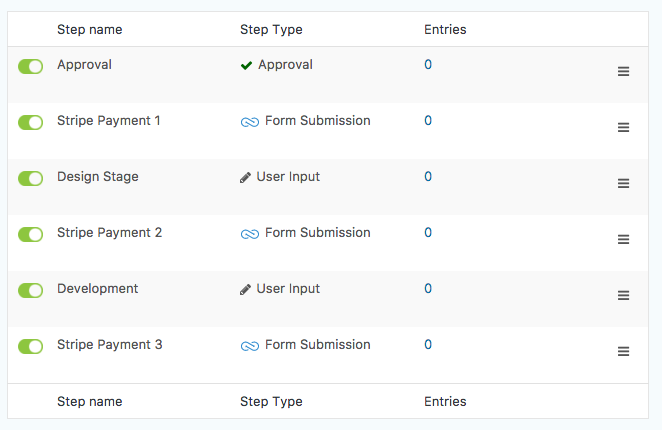Click Stripe Payment 1's Form Submission link icon

click(x=249, y=122)
